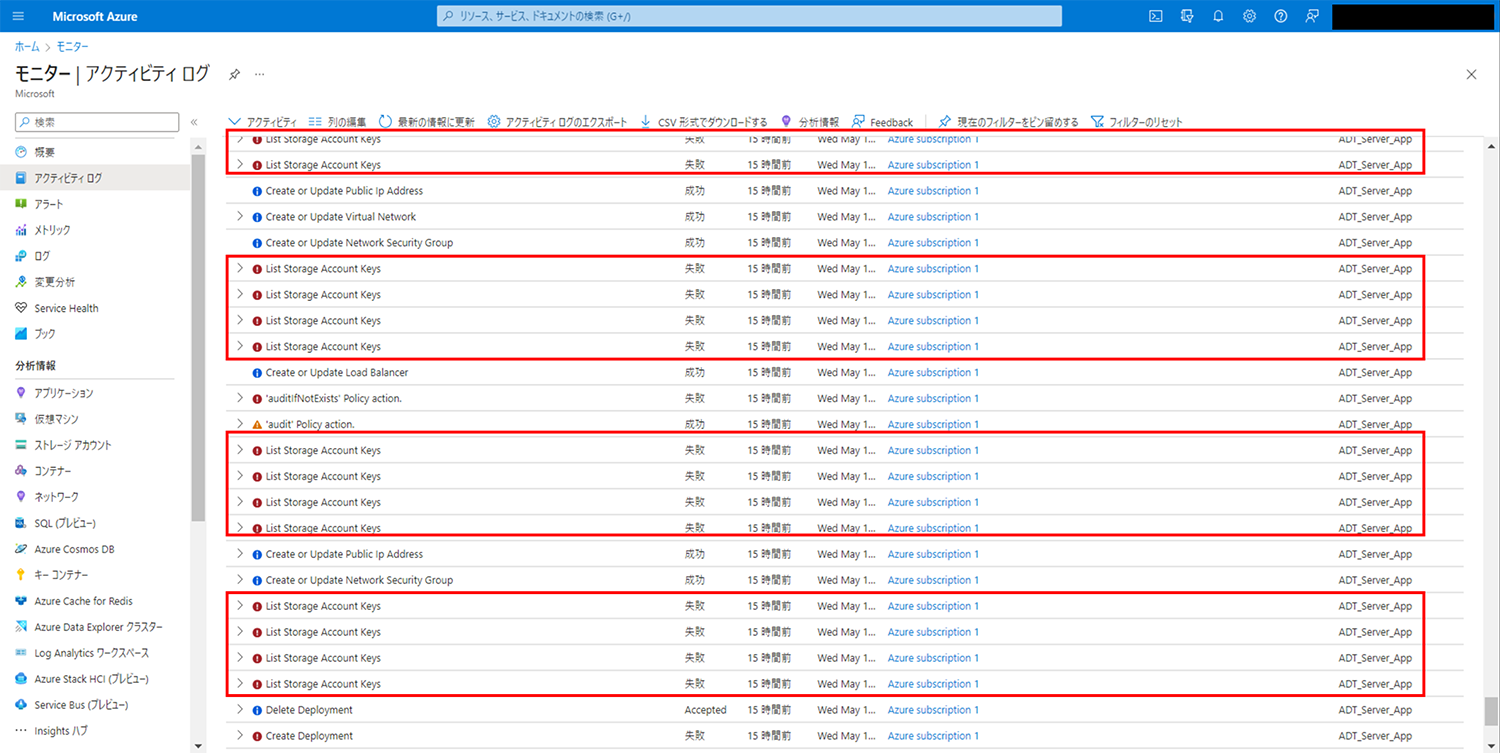Expand the 'auditIfNotExists' Policy action row

click(240, 399)
